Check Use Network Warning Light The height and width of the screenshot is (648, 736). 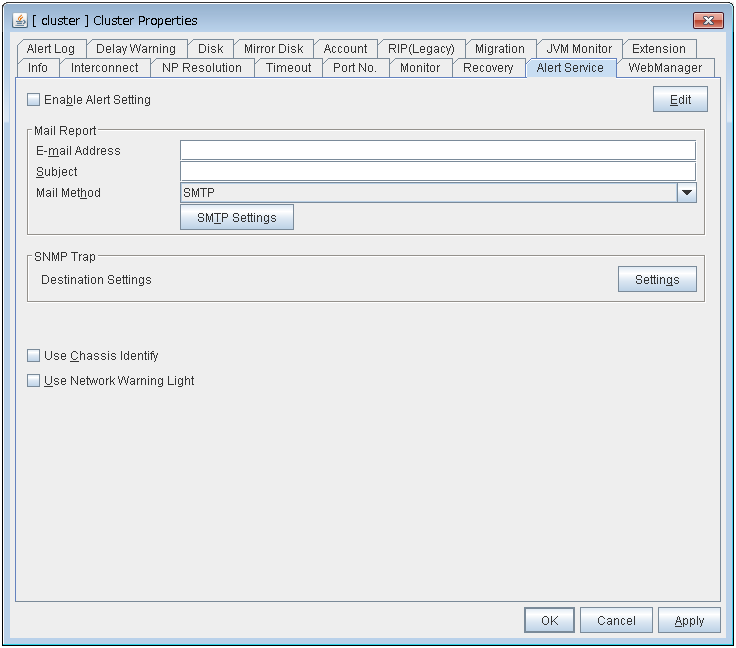(x=34, y=381)
